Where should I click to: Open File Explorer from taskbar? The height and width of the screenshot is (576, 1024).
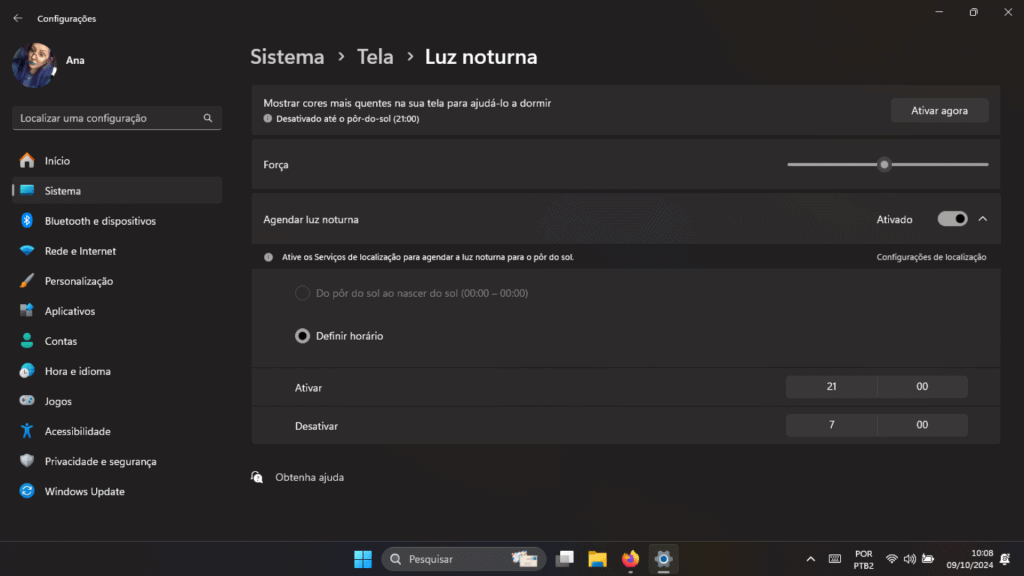(597, 559)
